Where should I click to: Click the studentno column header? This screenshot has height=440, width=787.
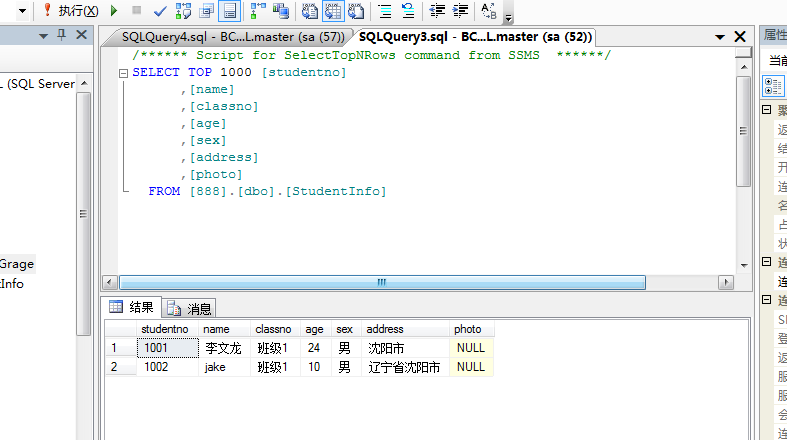coord(164,329)
